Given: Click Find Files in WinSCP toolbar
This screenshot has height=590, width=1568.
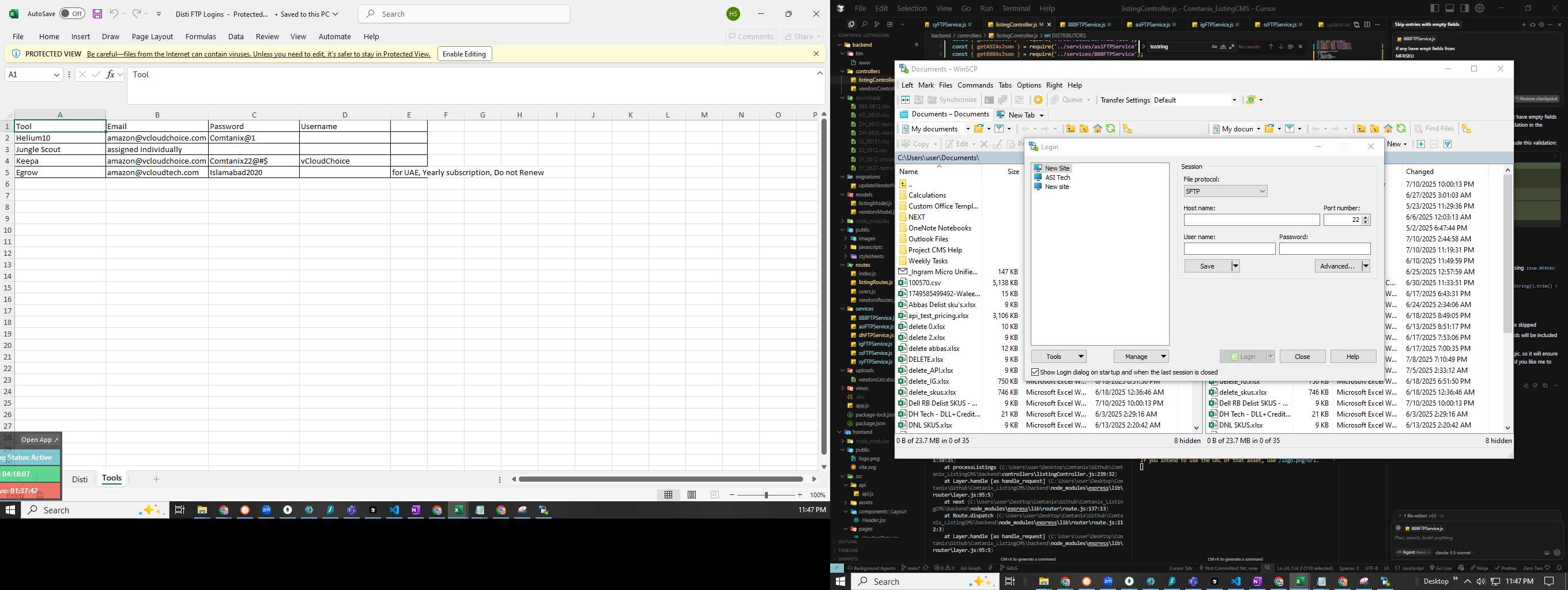Looking at the screenshot, I should (1434, 128).
